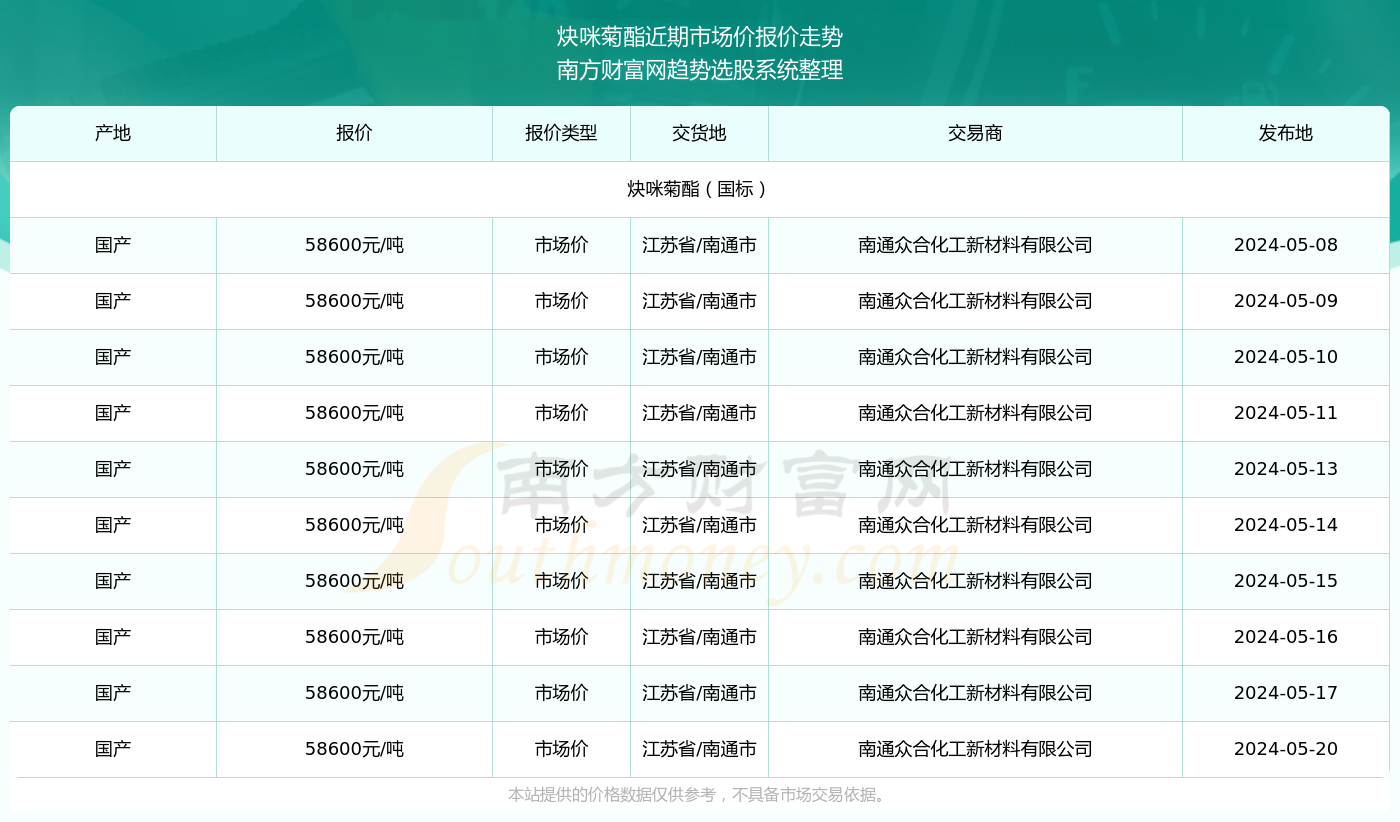The width and height of the screenshot is (1400, 822).
Task: Select date cell 2024-05-09
Action: (x=1286, y=301)
